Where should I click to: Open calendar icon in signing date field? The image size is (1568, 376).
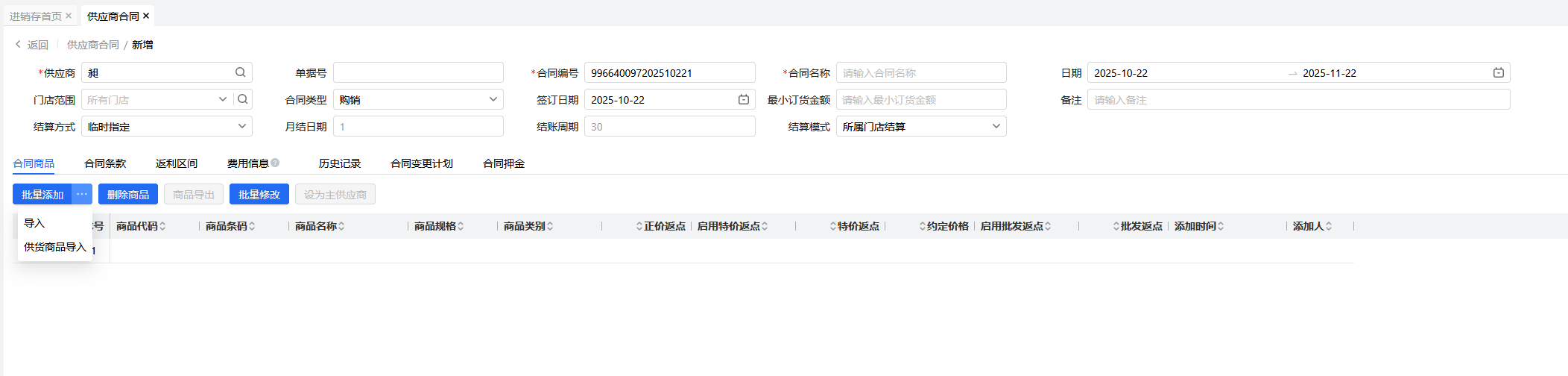pos(743,99)
